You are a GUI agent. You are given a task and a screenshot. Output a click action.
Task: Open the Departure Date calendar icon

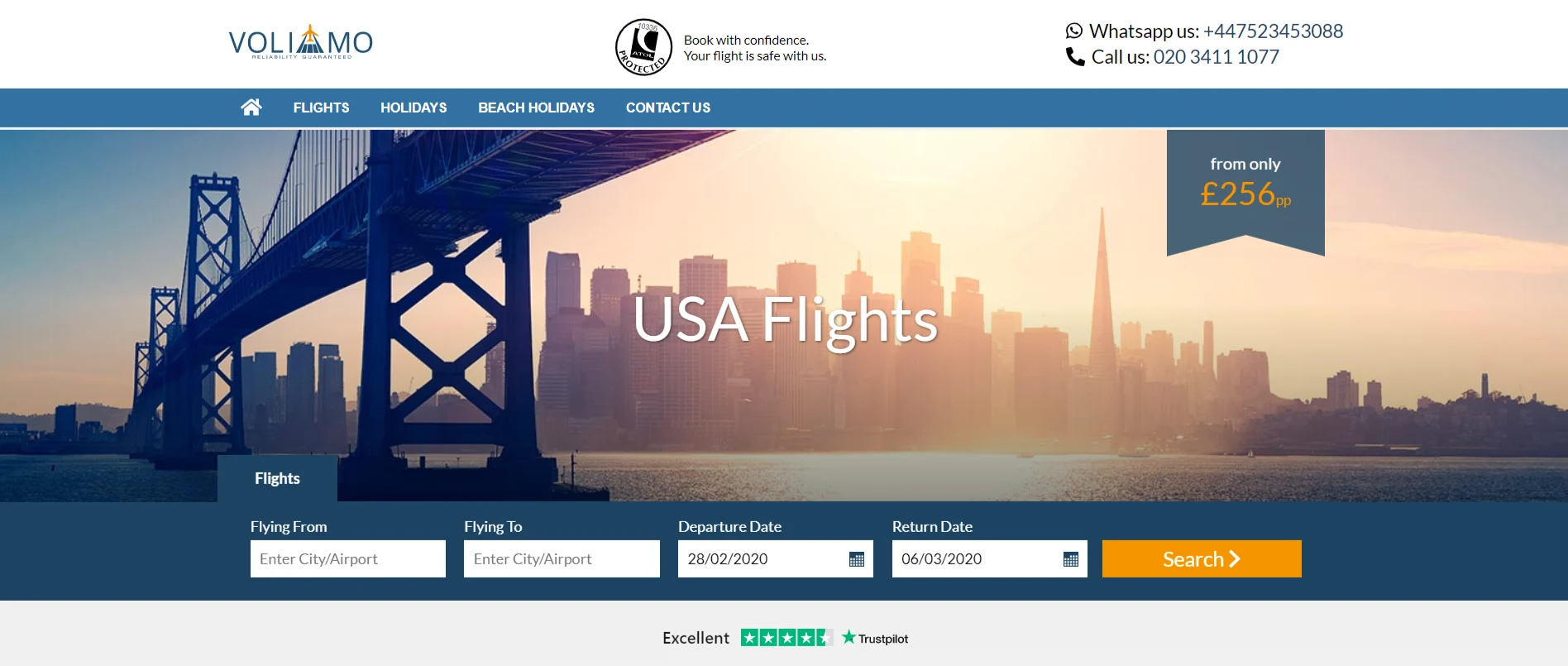(x=857, y=559)
